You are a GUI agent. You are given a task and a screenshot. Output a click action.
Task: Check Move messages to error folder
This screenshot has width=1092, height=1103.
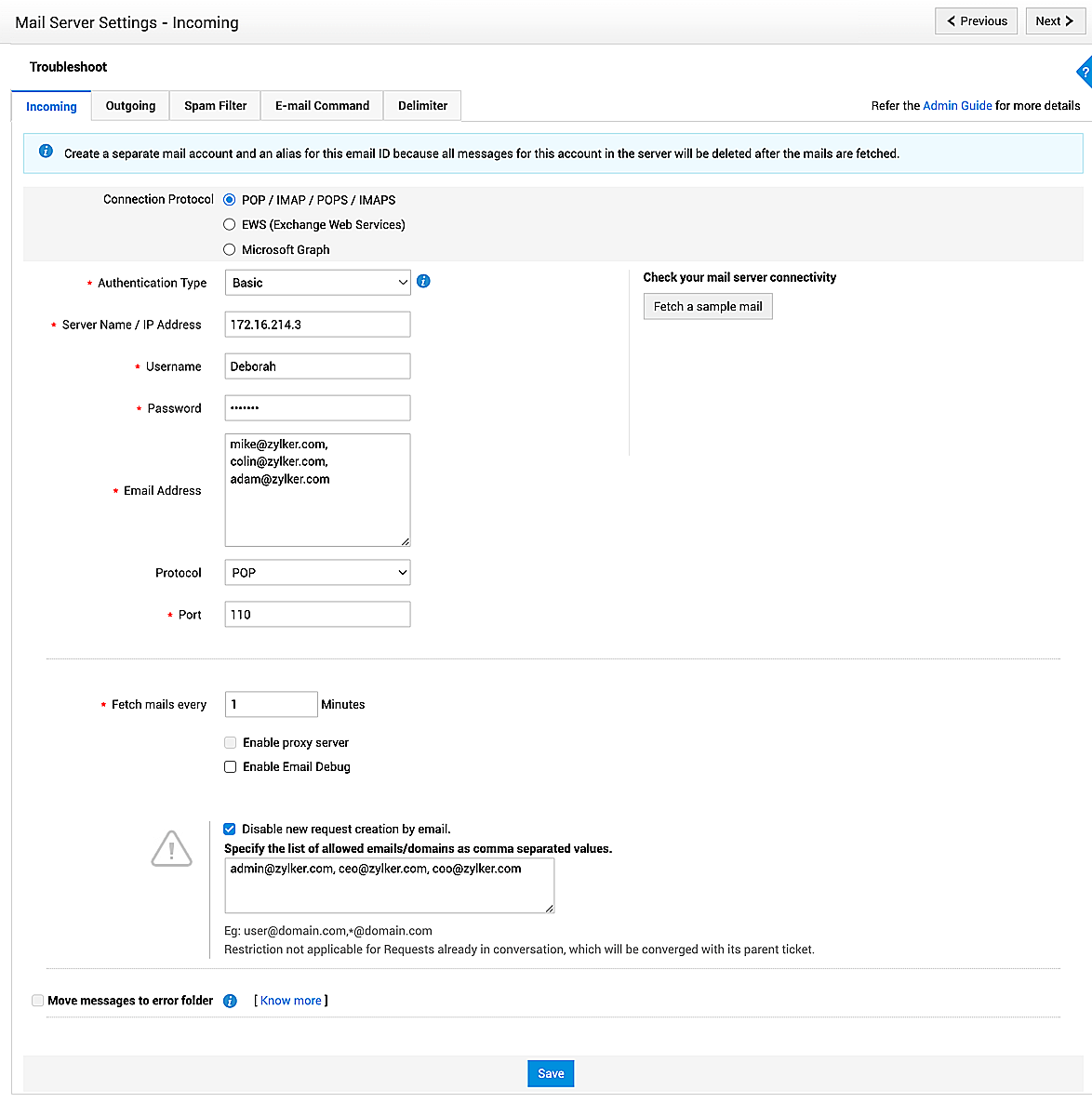click(x=38, y=1001)
